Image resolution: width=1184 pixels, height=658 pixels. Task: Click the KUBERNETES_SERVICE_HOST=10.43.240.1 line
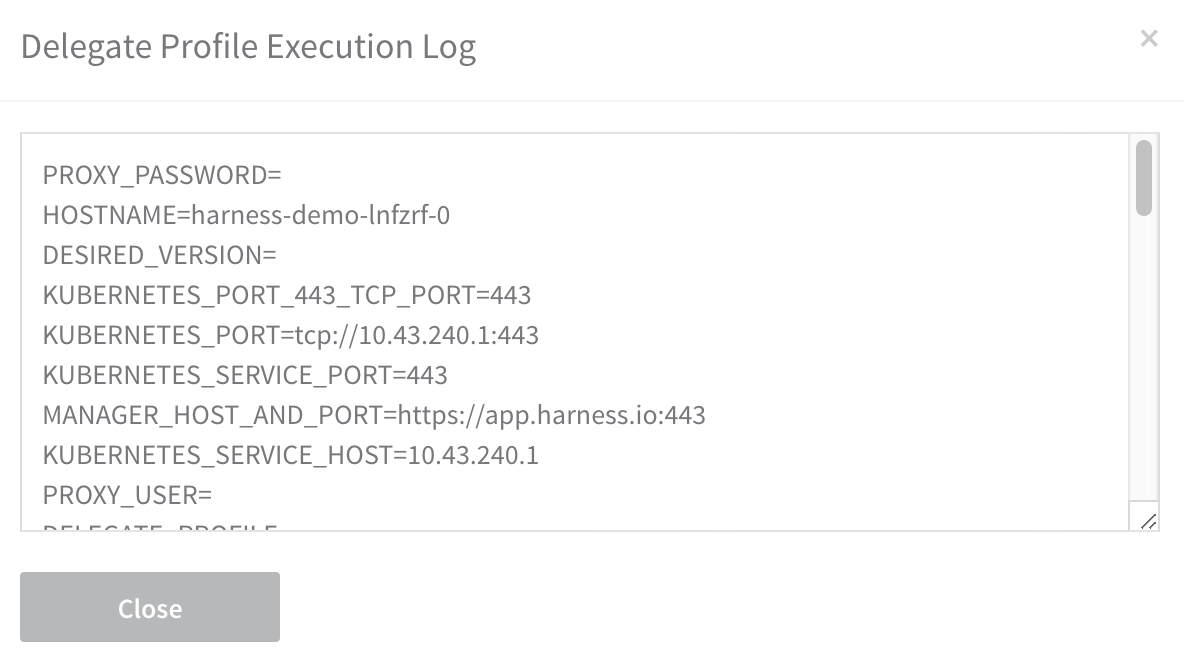click(291, 456)
